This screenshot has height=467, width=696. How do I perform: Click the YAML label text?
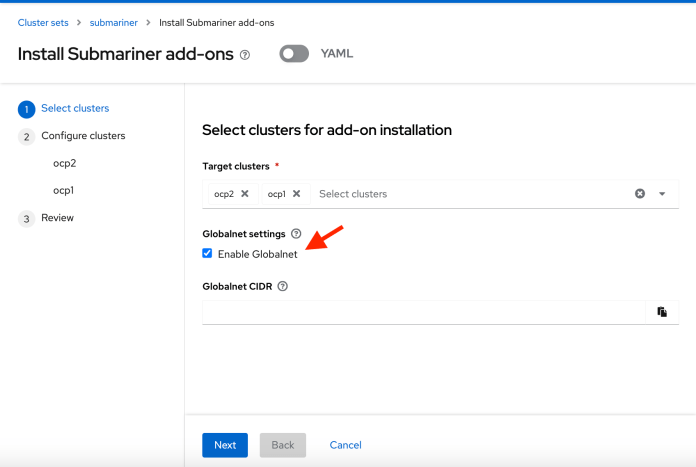tap(337, 54)
